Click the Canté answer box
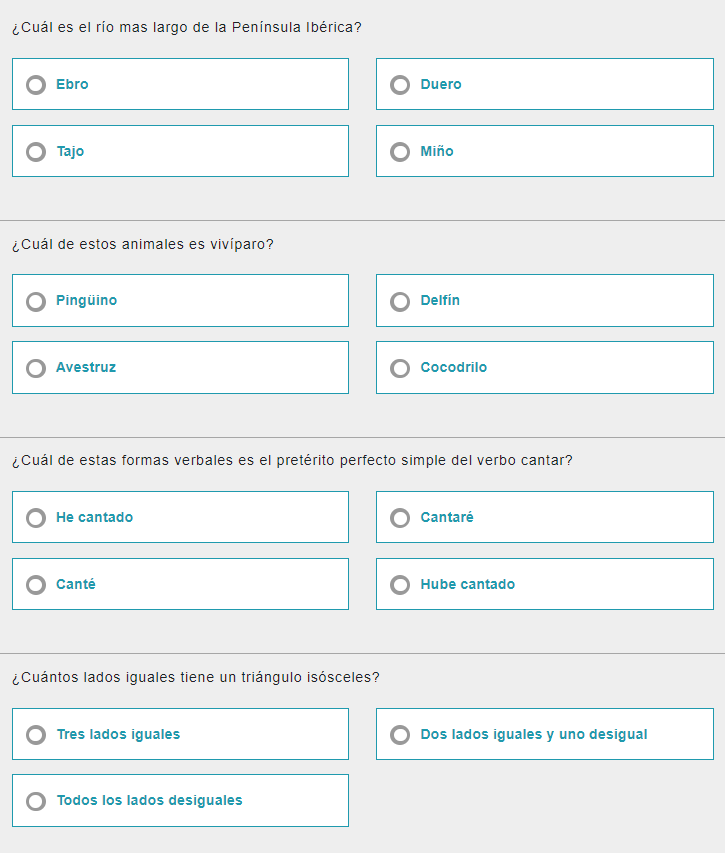Screen dimensions: 725x853 180,584
